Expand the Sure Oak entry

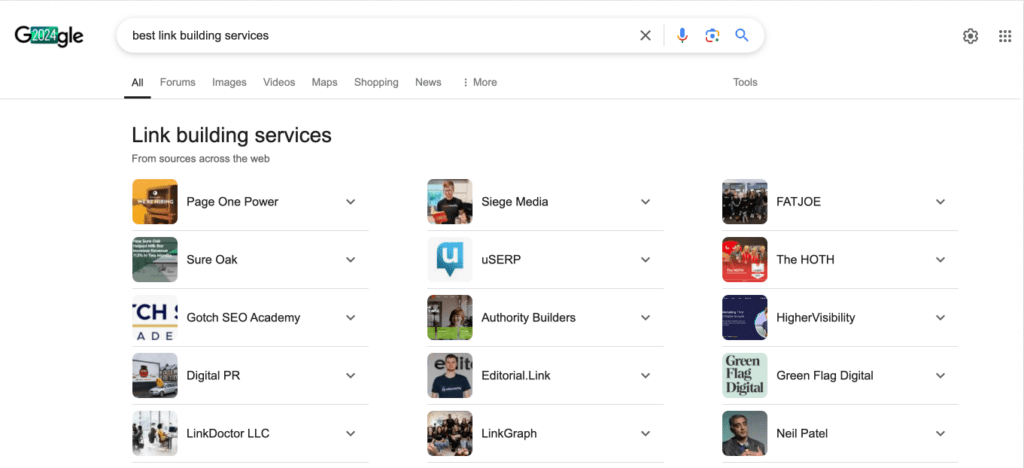351,260
